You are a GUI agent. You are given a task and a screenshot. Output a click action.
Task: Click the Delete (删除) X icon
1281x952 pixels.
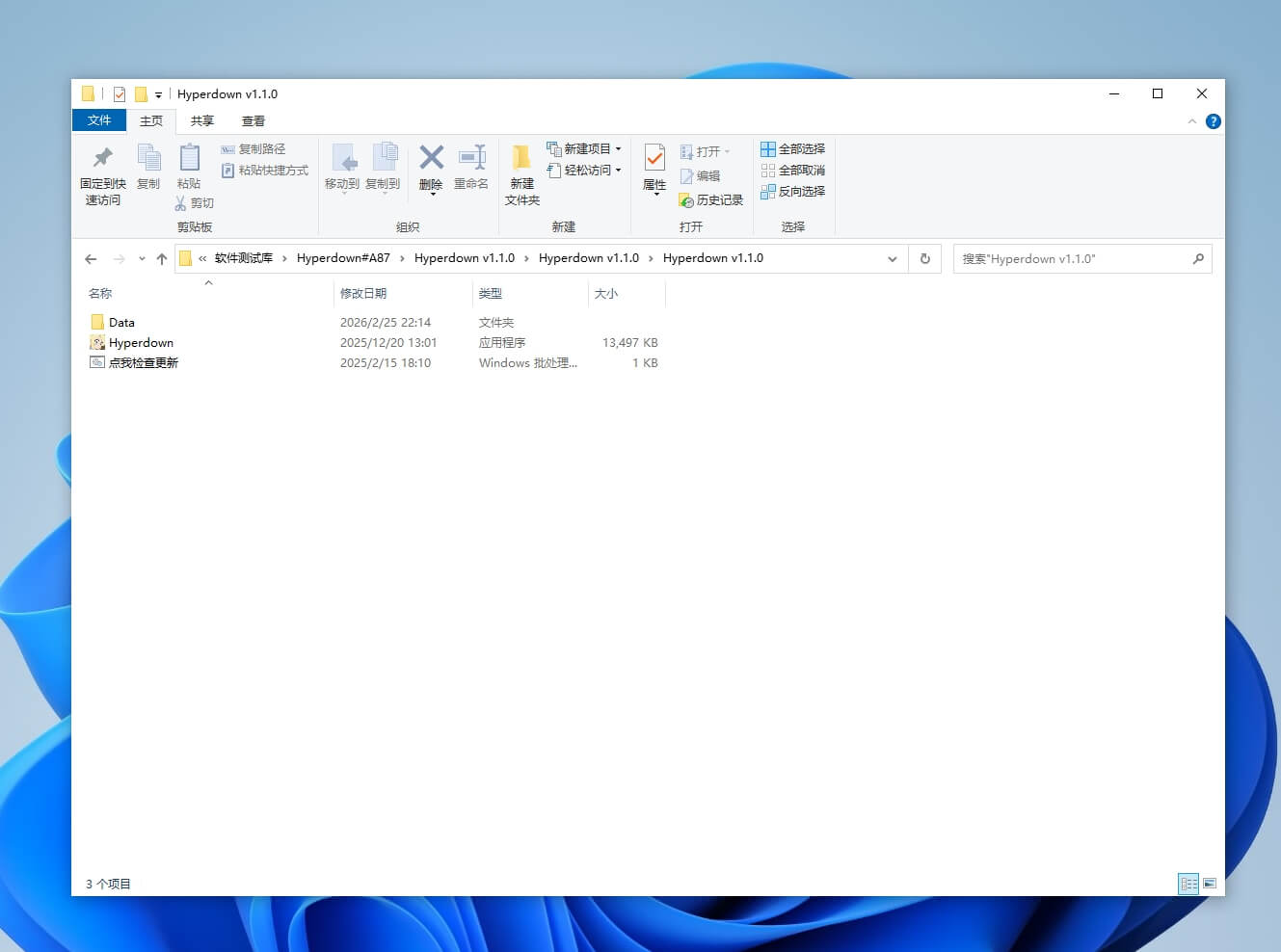pyautogui.click(x=431, y=158)
